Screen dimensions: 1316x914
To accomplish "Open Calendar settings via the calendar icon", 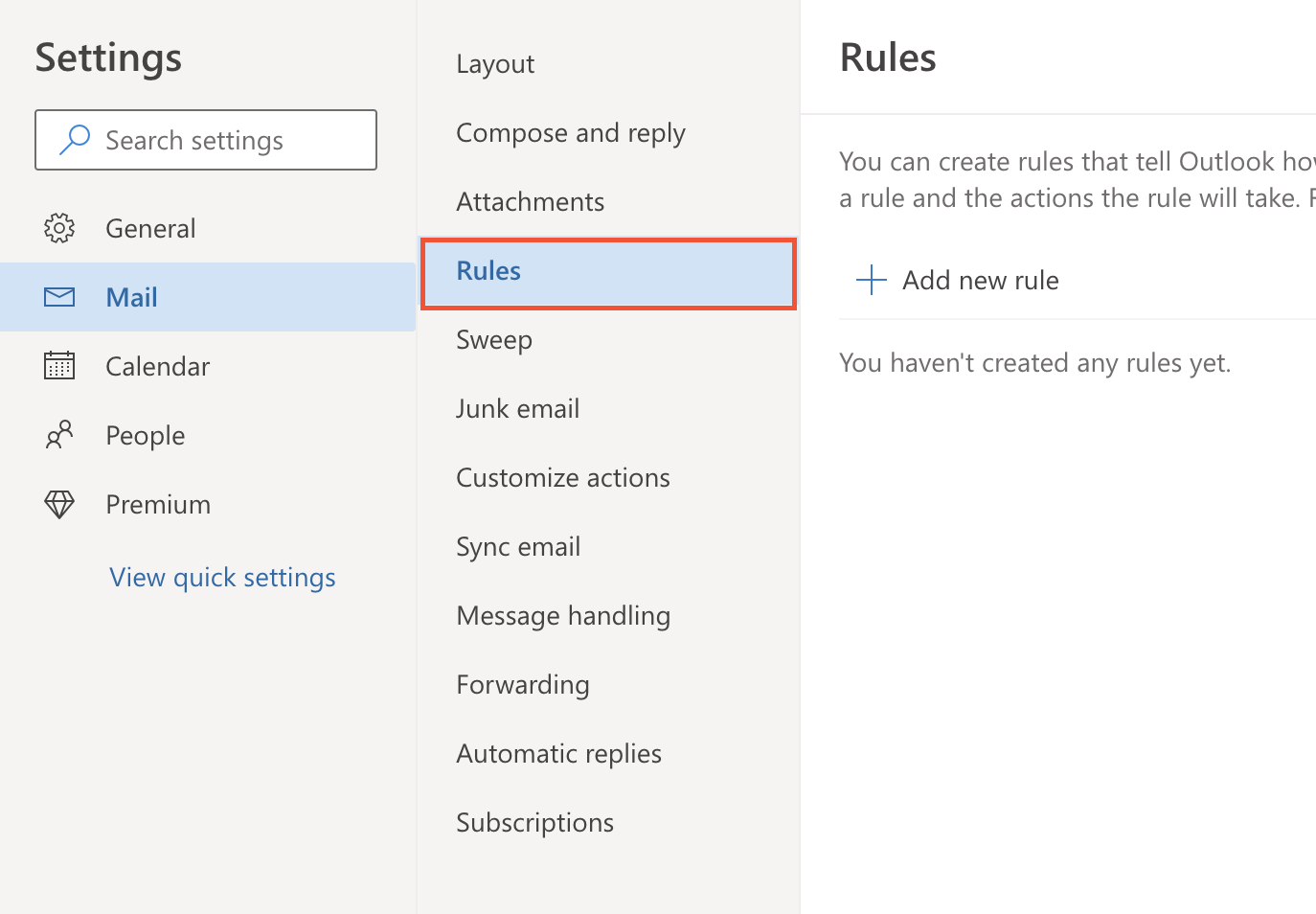I will click(x=59, y=365).
